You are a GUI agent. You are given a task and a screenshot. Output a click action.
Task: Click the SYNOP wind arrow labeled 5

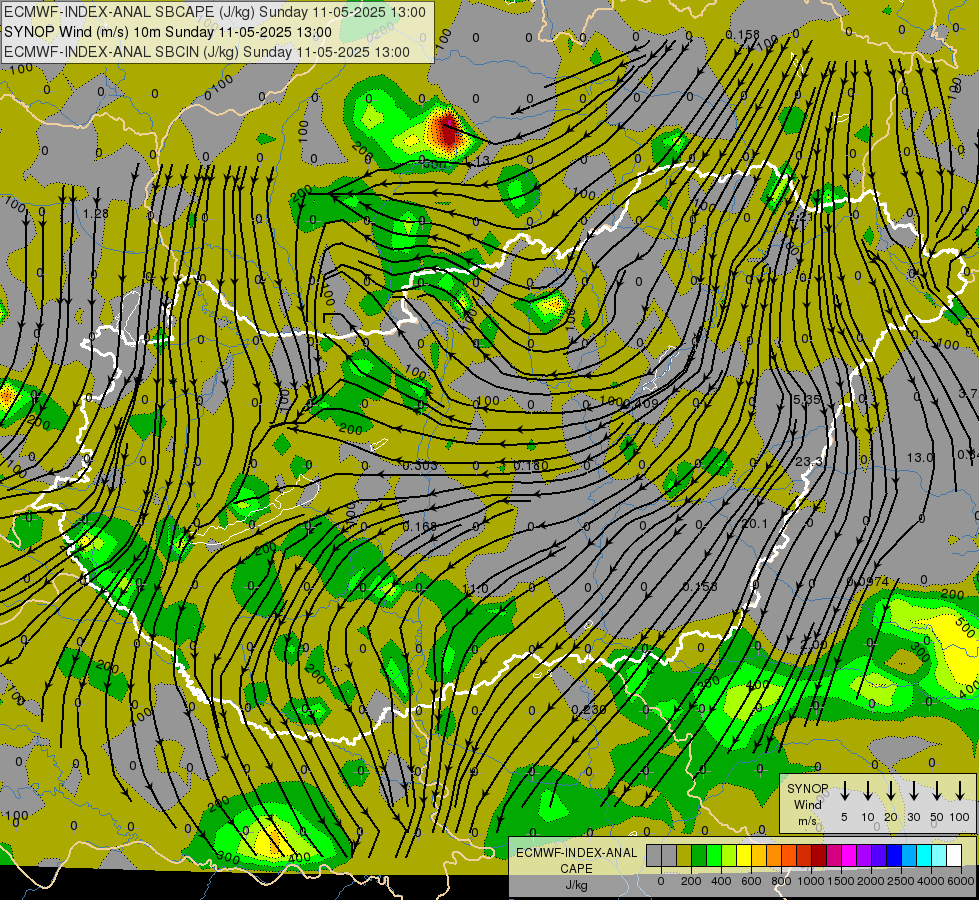pos(844,790)
